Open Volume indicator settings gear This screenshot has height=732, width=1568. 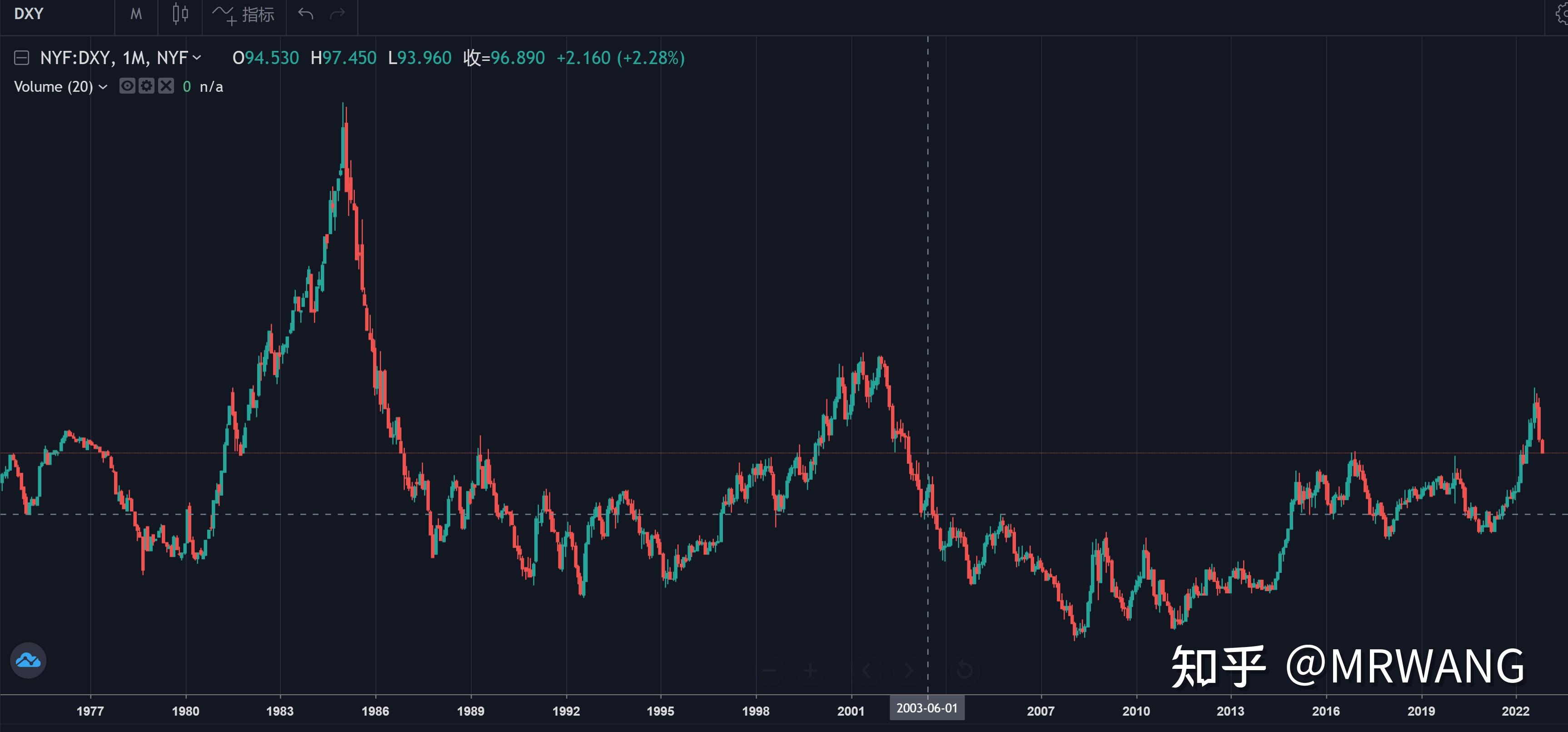(146, 86)
